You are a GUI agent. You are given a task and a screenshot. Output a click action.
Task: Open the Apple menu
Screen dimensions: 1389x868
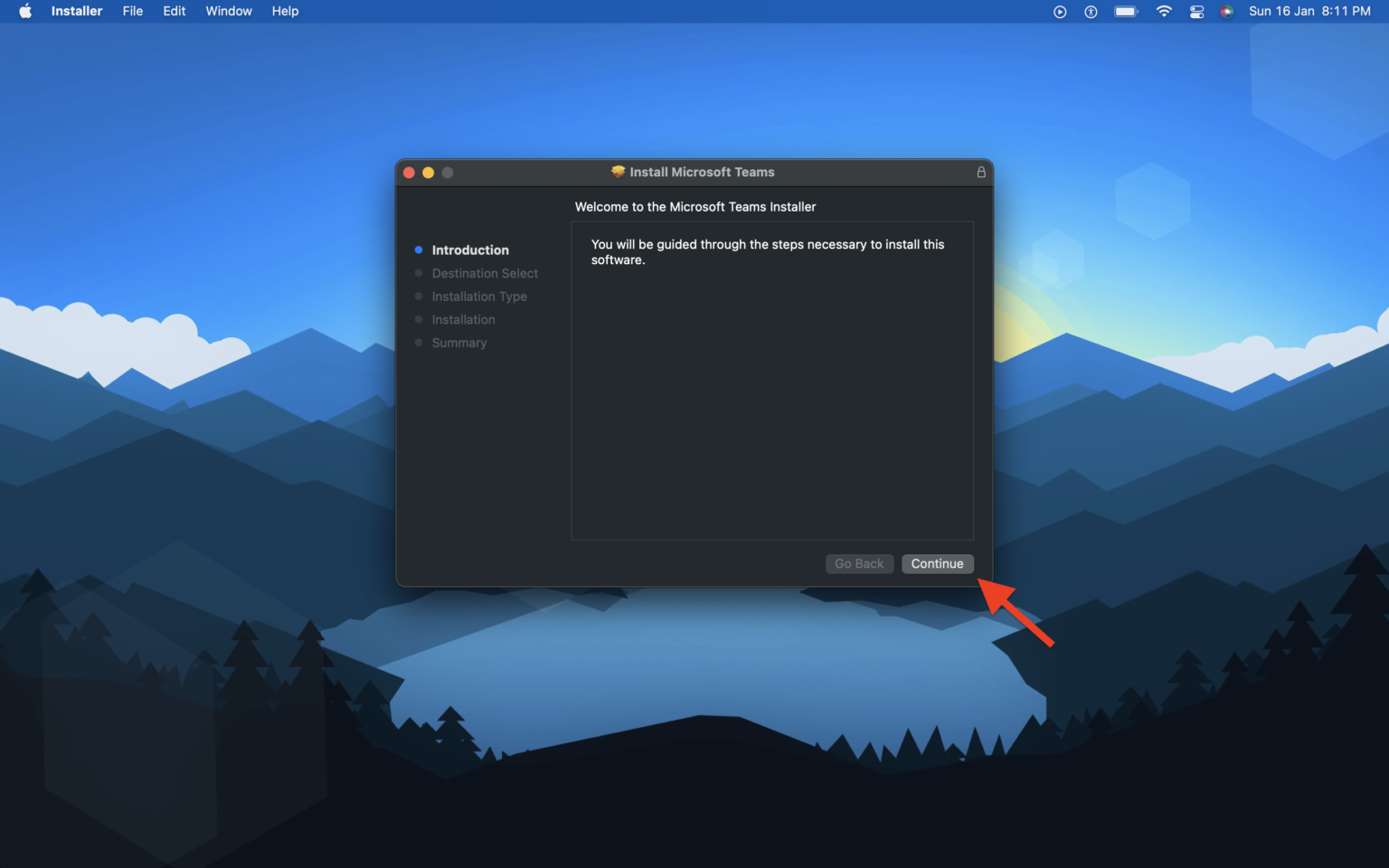[x=24, y=11]
